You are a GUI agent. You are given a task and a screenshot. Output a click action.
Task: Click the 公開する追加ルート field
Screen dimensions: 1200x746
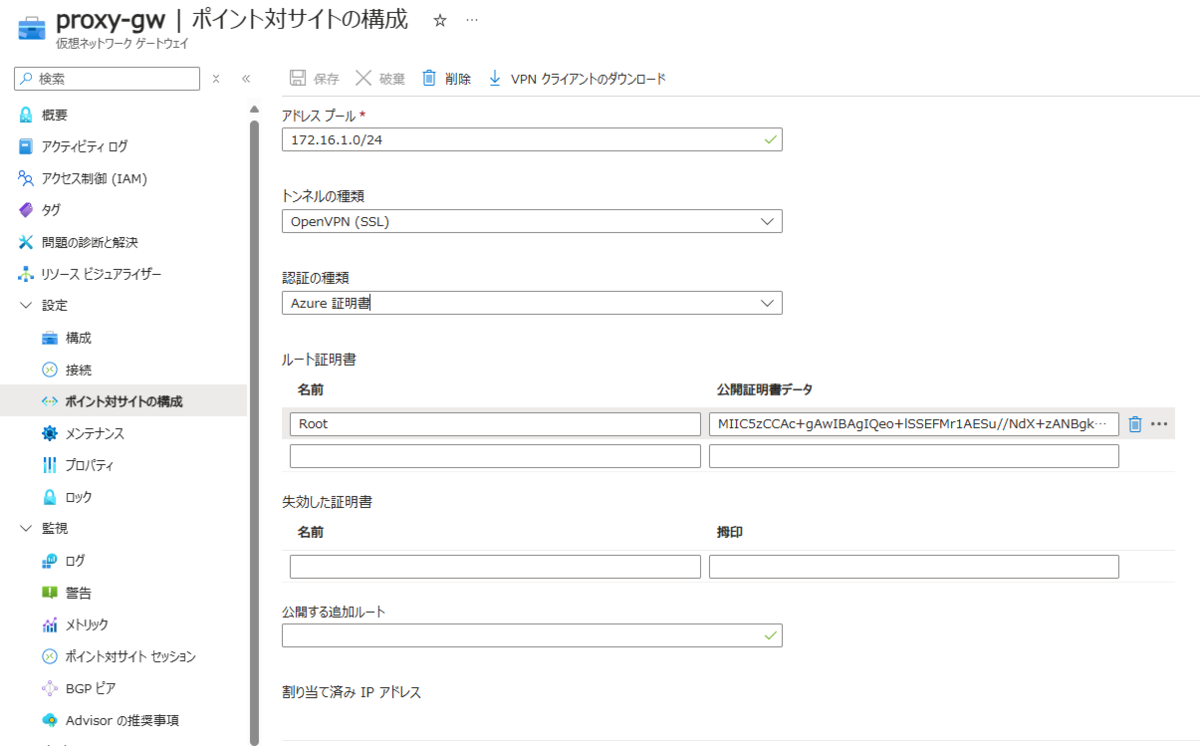(x=532, y=635)
